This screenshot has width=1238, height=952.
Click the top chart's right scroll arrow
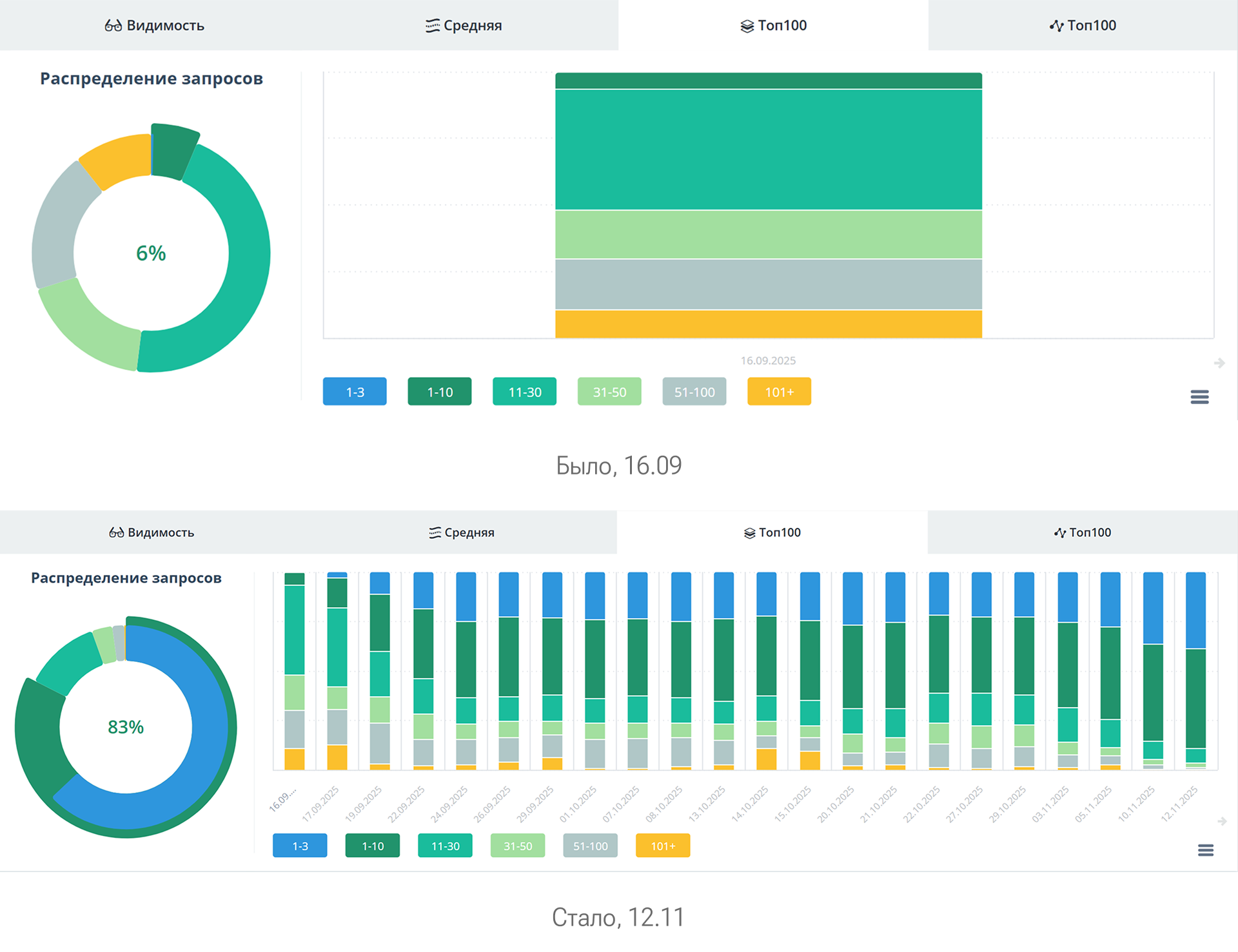(1219, 364)
